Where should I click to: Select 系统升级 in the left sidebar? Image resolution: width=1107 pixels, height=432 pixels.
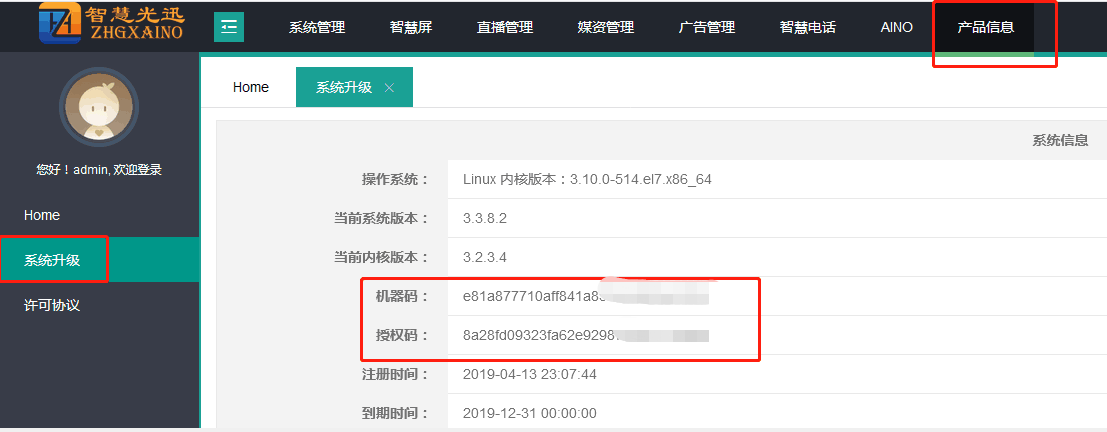[x=52, y=261]
